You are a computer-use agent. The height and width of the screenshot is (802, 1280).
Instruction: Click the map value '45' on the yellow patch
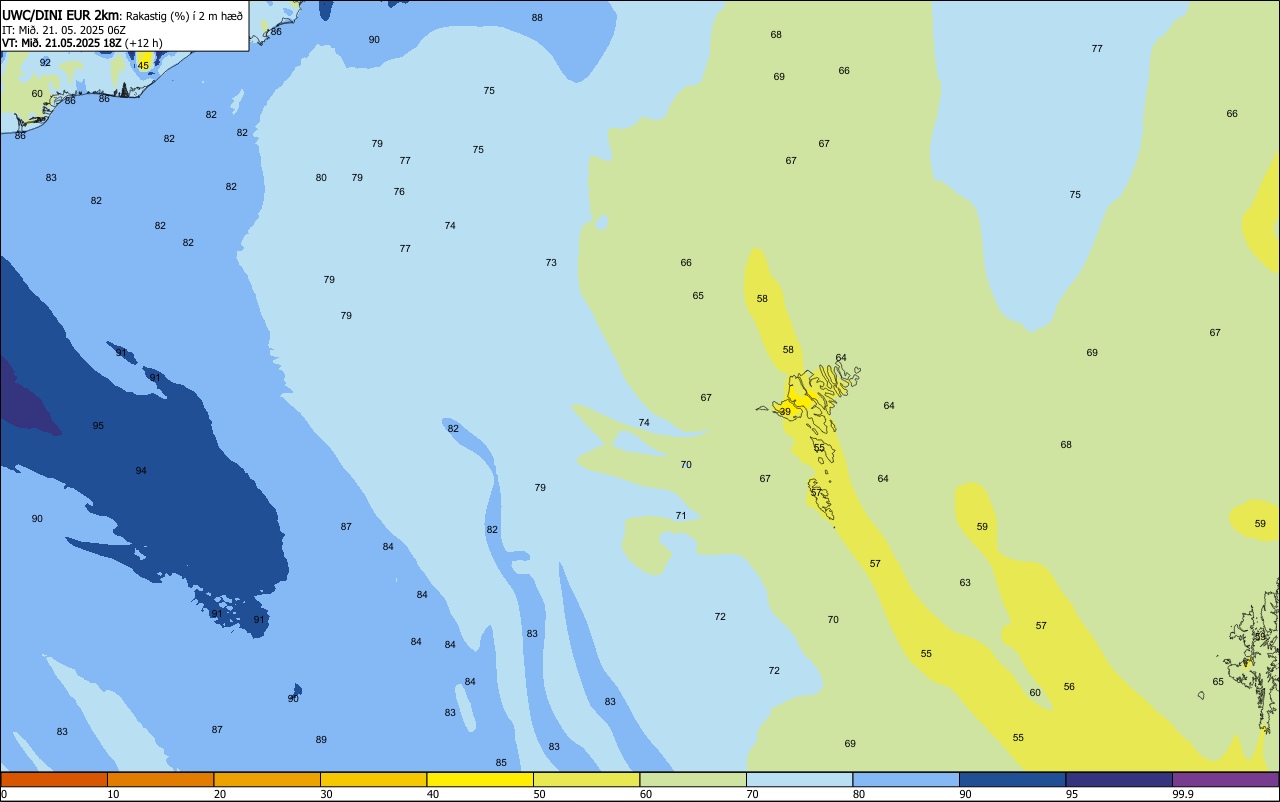click(x=143, y=66)
